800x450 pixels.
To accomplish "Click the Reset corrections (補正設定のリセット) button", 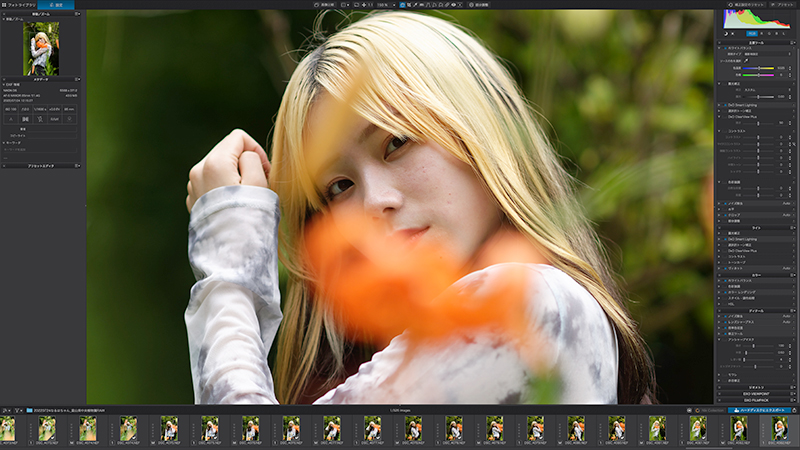I will [746, 5].
